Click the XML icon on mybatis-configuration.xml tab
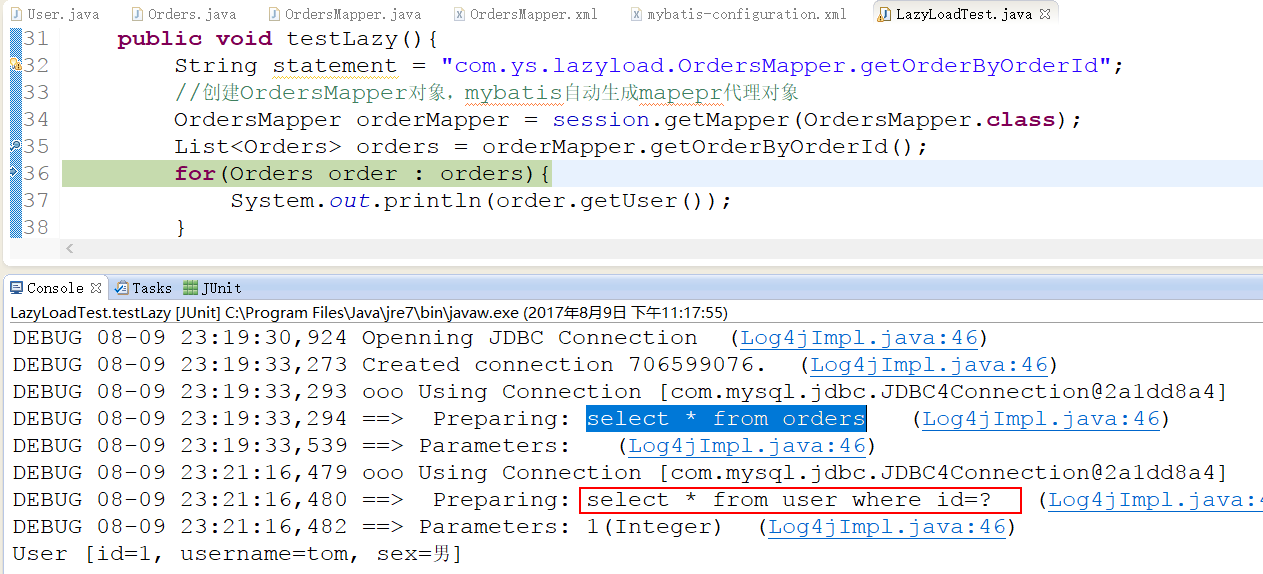This screenshot has width=1263, height=574. point(637,14)
